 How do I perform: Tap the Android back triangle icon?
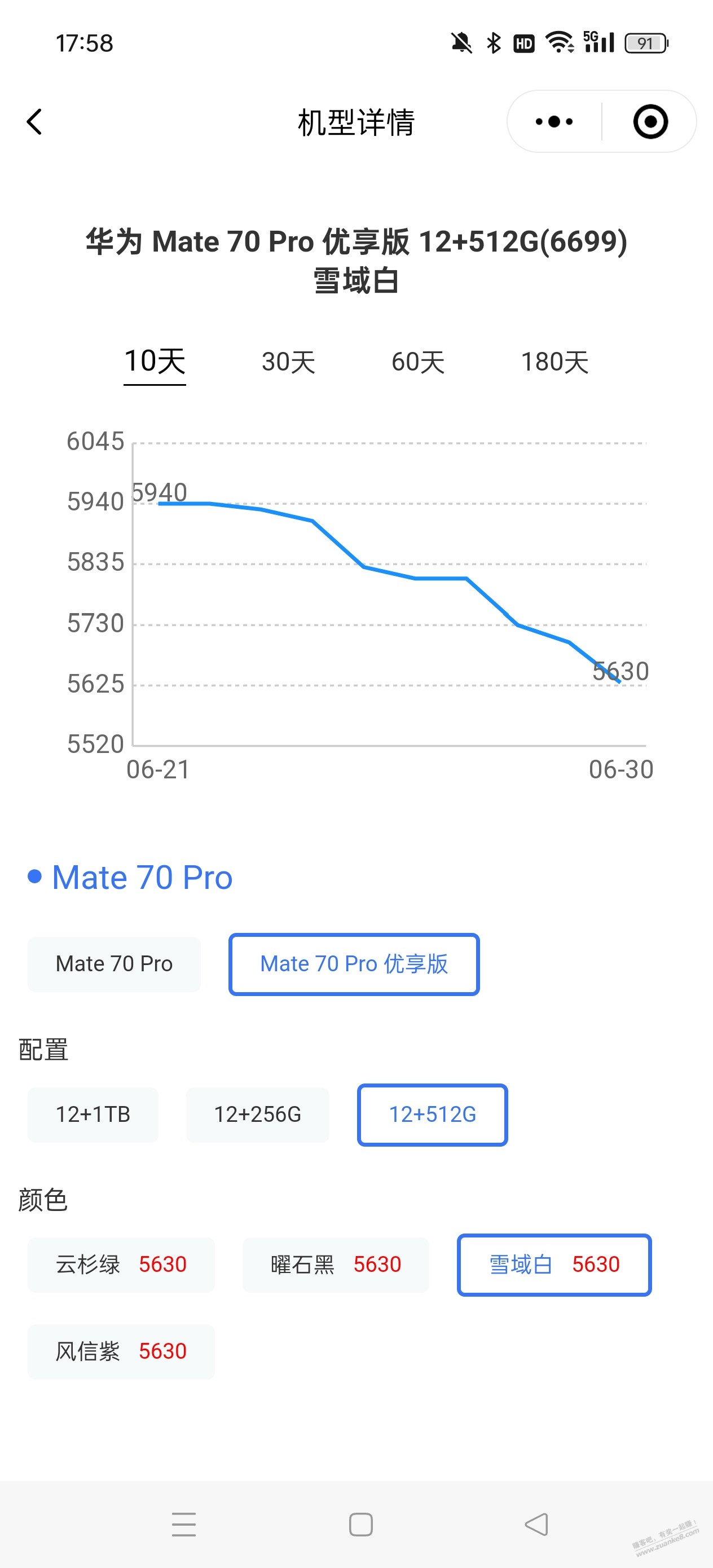(536, 1525)
